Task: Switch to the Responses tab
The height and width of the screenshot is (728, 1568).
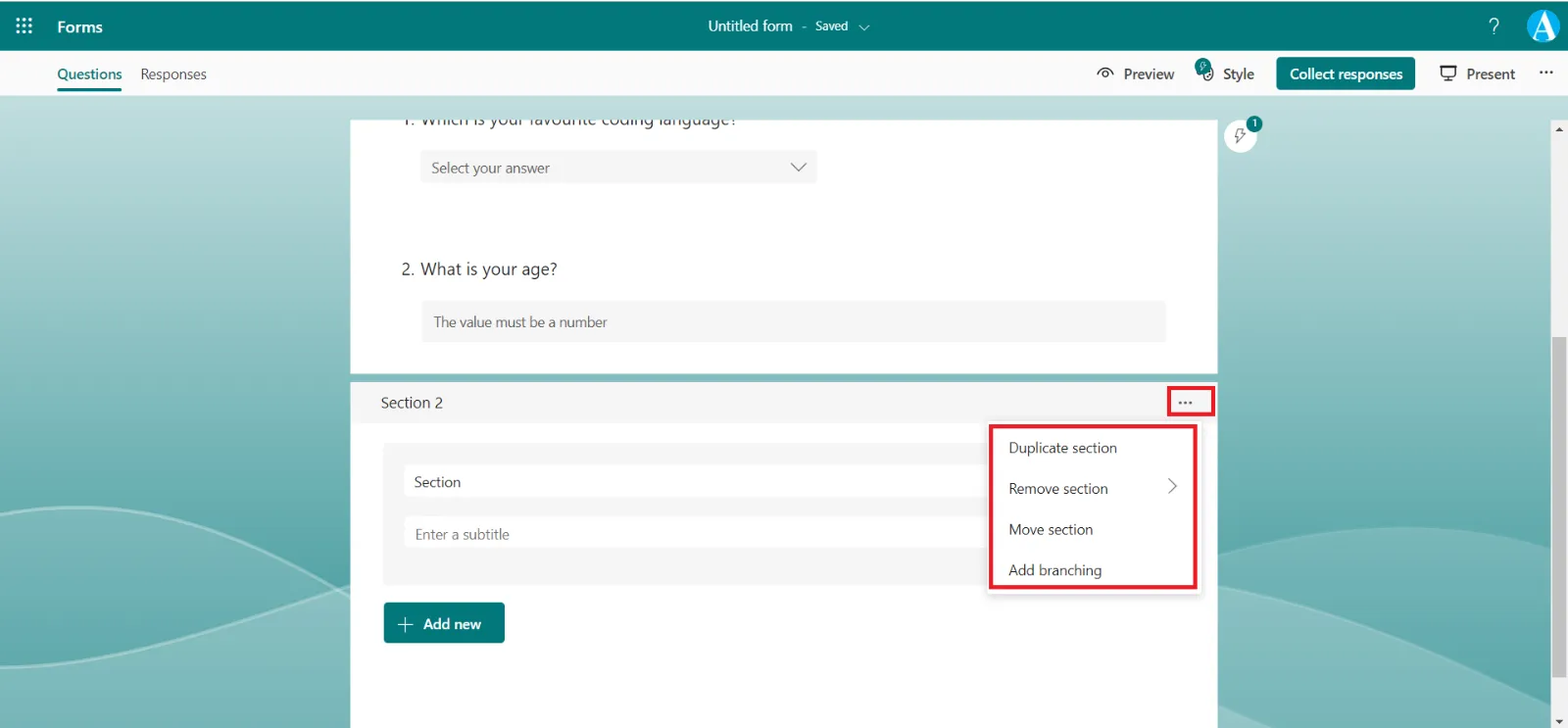Action: (173, 74)
